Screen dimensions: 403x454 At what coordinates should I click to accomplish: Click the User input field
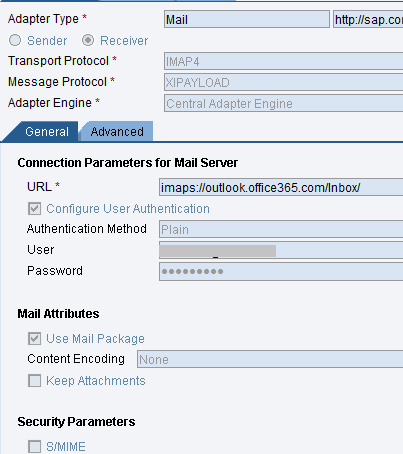click(x=281, y=250)
